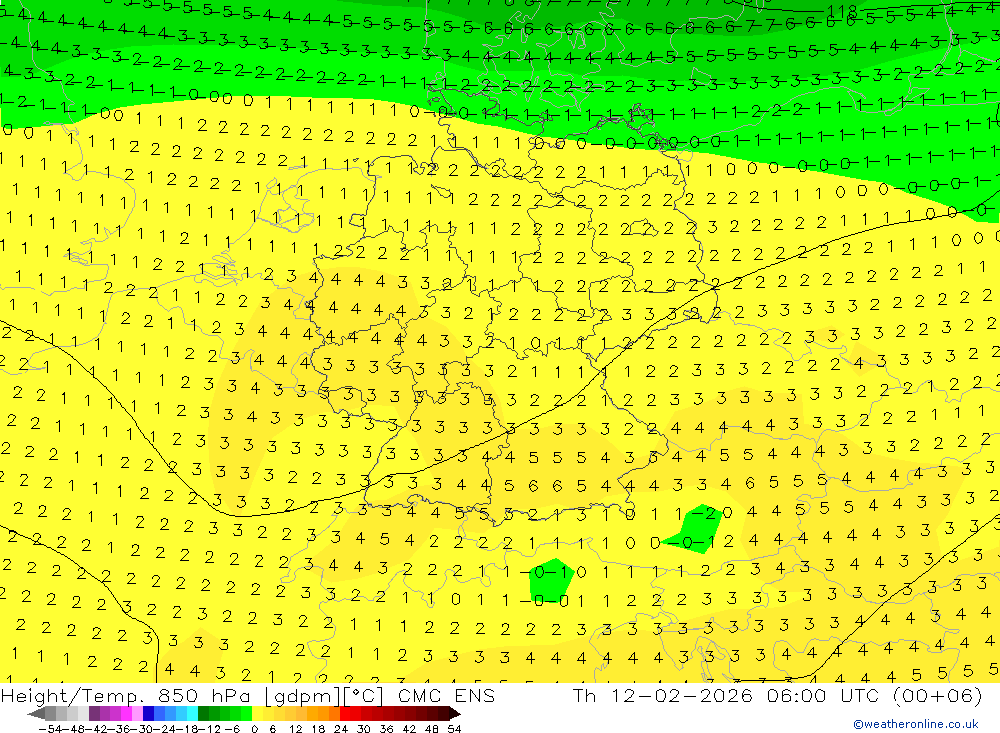Click the '0' label under the color scale
The width and height of the screenshot is (1000, 733).
[x=254, y=729]
